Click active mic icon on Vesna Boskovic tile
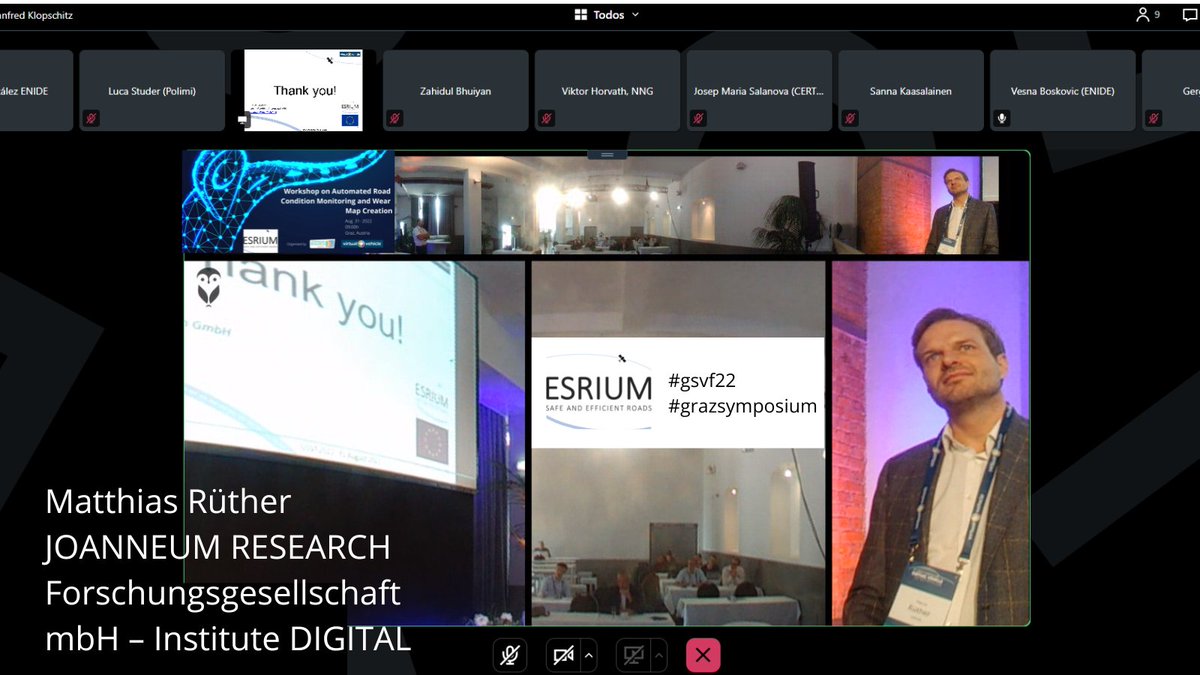Screen dimensions: 1200x675 (x=1002, y=119)
